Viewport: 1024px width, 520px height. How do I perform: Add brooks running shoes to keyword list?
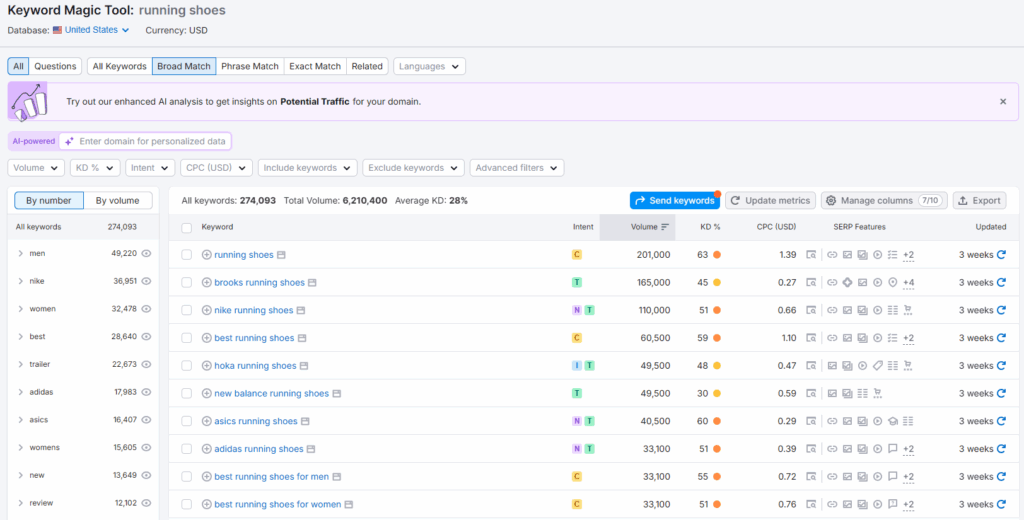(x=206, y=282)
